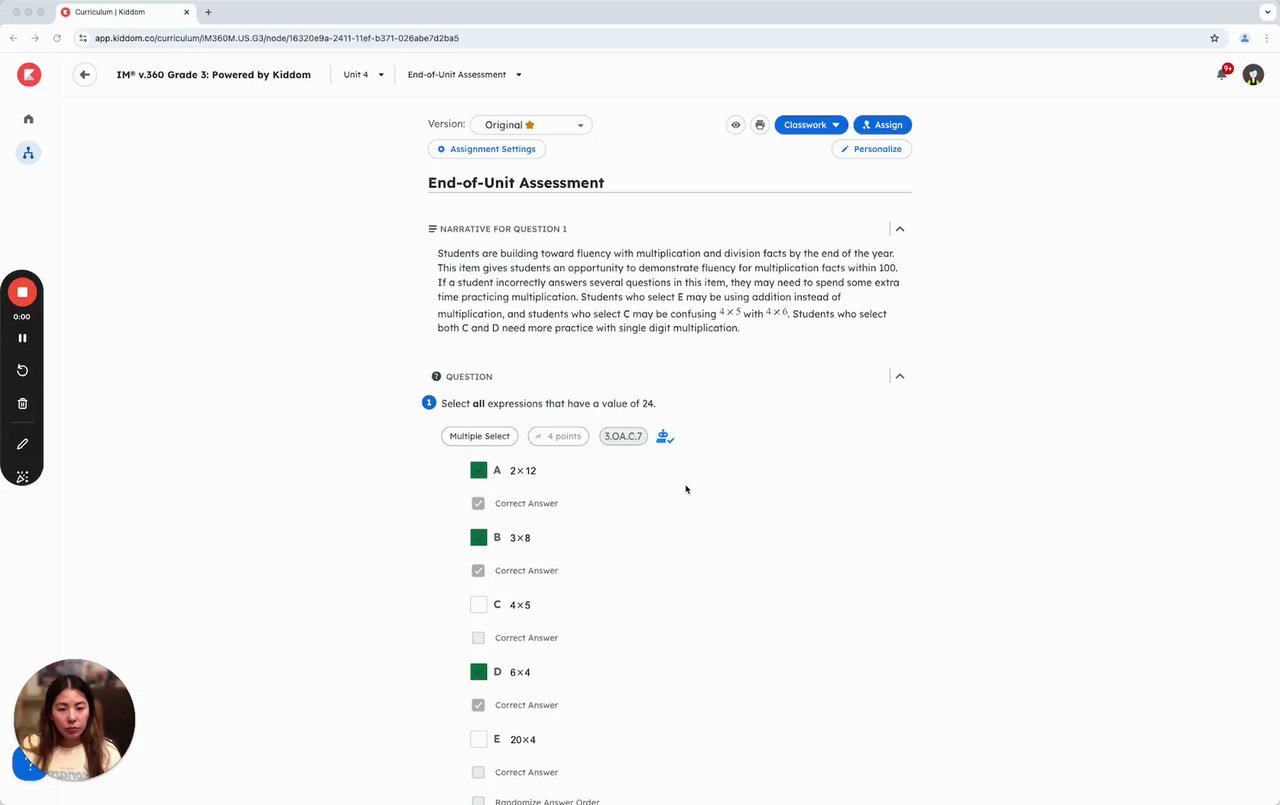Click the auto-grade robot icon
Screen dimensions: 1280x805
pos(665,437)
